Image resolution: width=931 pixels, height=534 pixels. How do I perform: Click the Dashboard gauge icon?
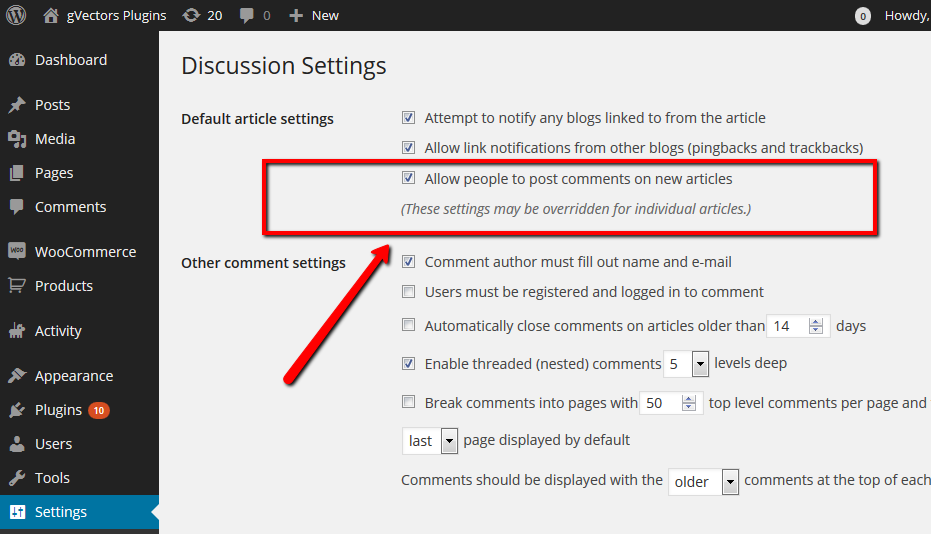point(17,60)
